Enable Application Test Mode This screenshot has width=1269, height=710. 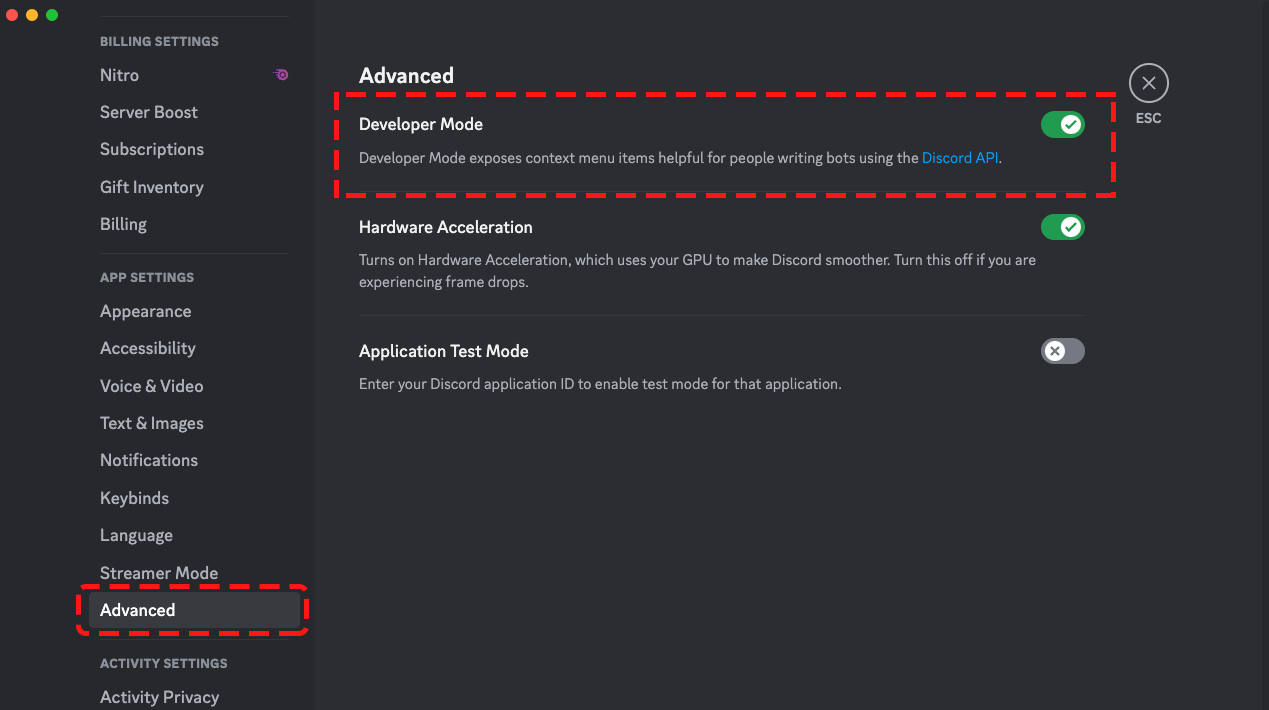(1062, 351)
